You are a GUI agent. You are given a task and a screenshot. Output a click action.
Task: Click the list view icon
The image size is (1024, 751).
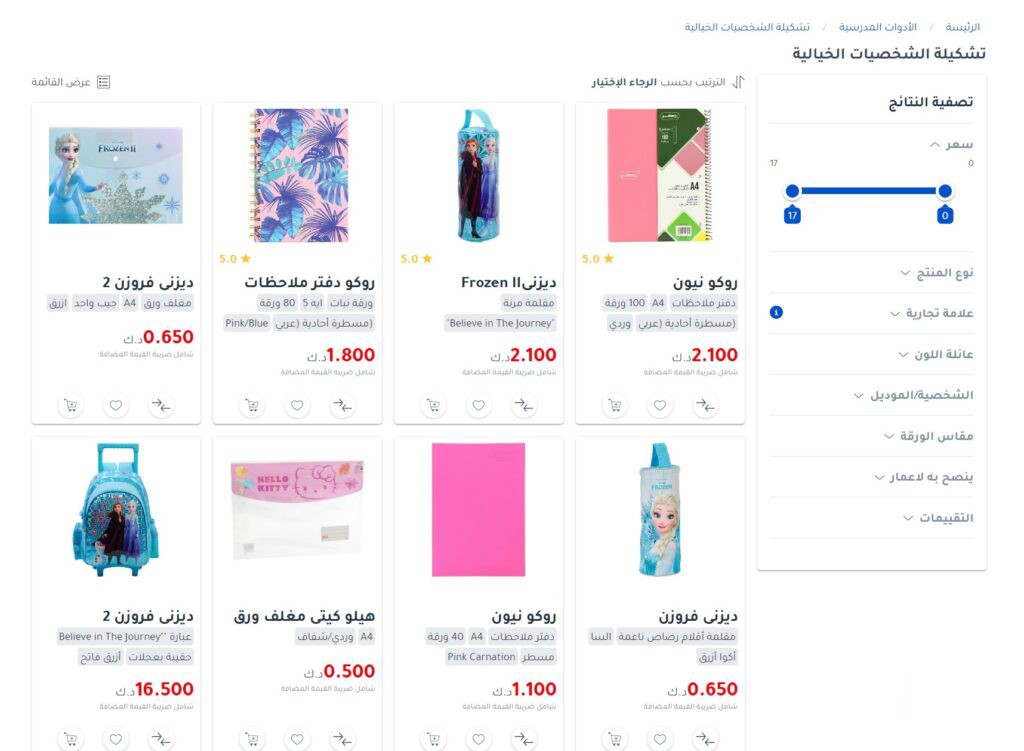tap(103, 82)
